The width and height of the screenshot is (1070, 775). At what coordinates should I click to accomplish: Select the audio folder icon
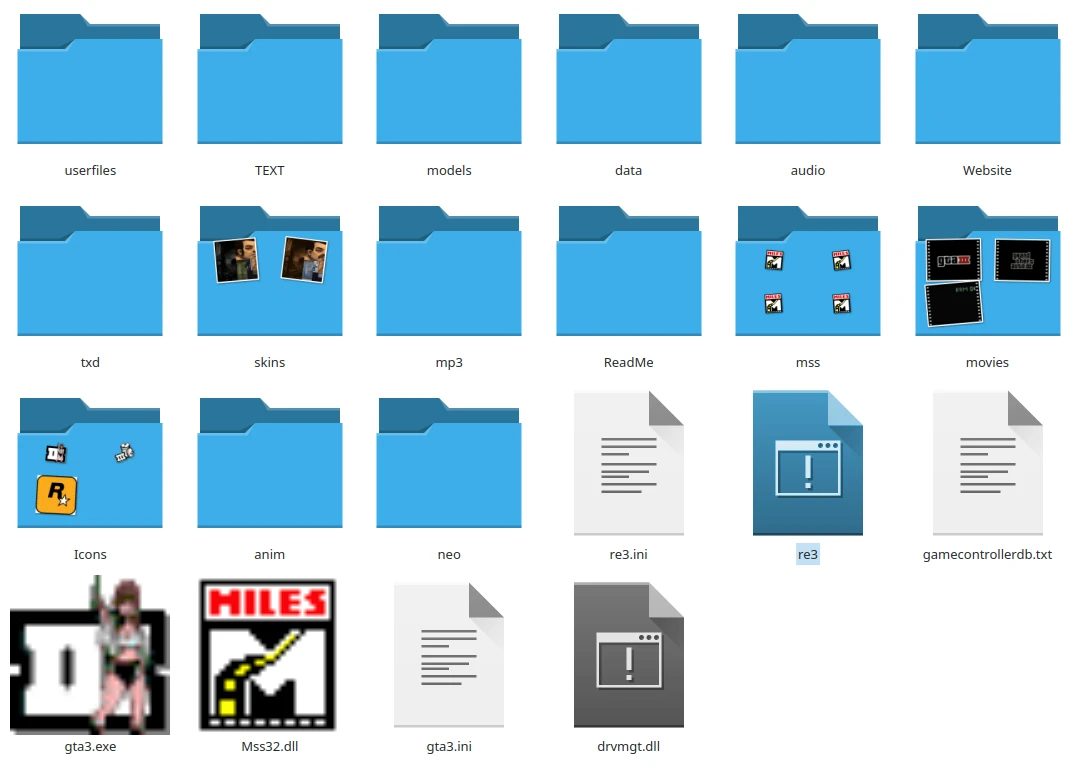coord(808,79)
